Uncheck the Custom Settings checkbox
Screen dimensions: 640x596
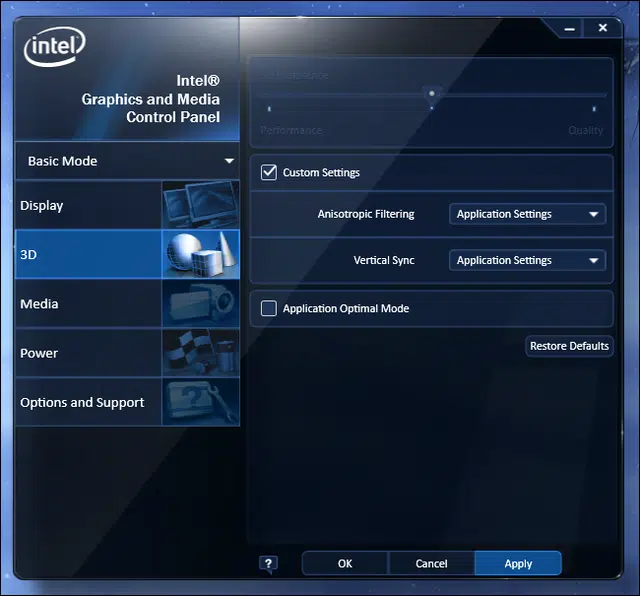269,172
